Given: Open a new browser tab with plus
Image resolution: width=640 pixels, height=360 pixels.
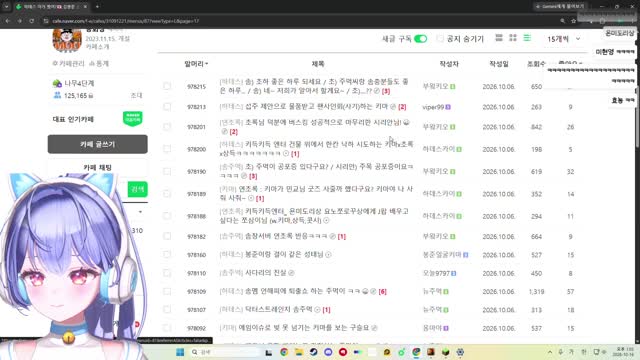Looking at the screenshot, I should coord(97,7).
